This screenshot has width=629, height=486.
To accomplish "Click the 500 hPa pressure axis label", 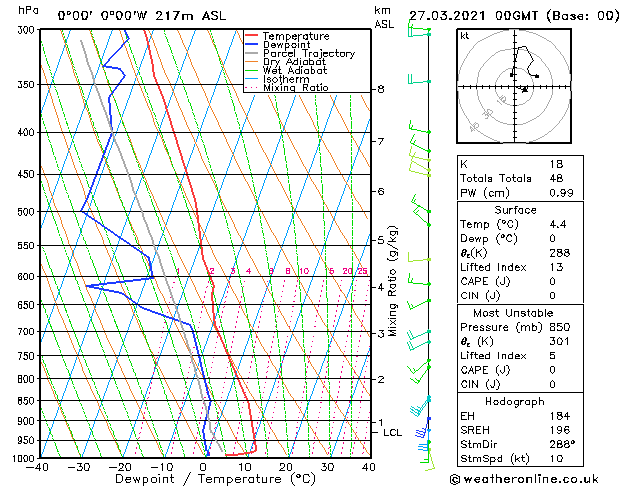I will (x=26, y=212).
